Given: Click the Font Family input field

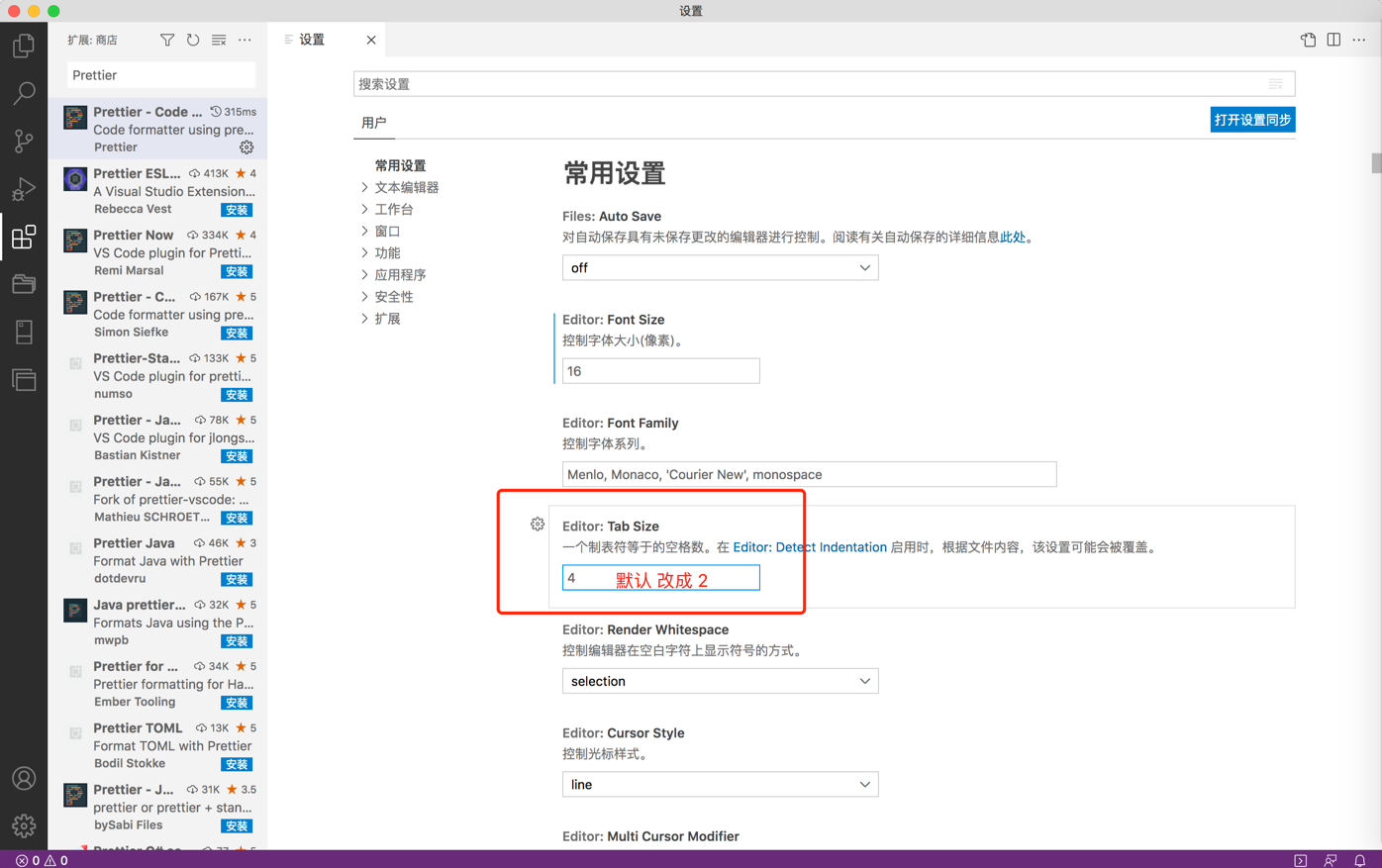Looking at the screenshot, I should (809, 474).
